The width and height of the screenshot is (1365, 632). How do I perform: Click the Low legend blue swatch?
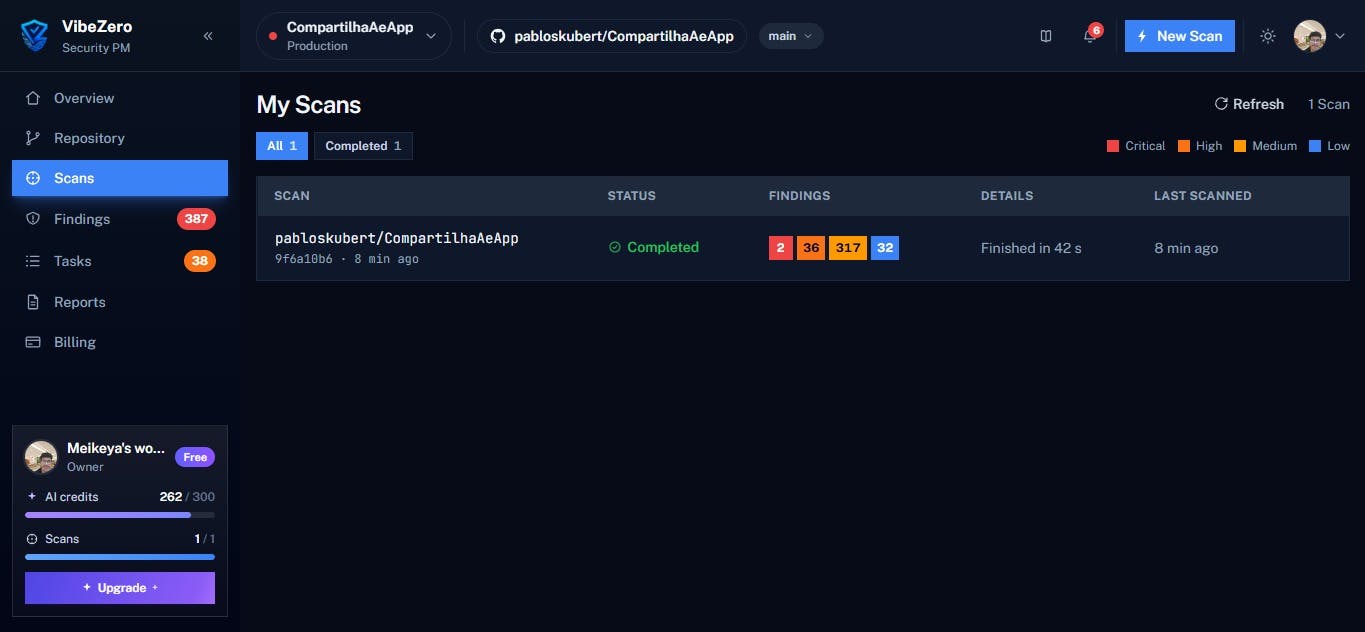tap(1315, 146)
